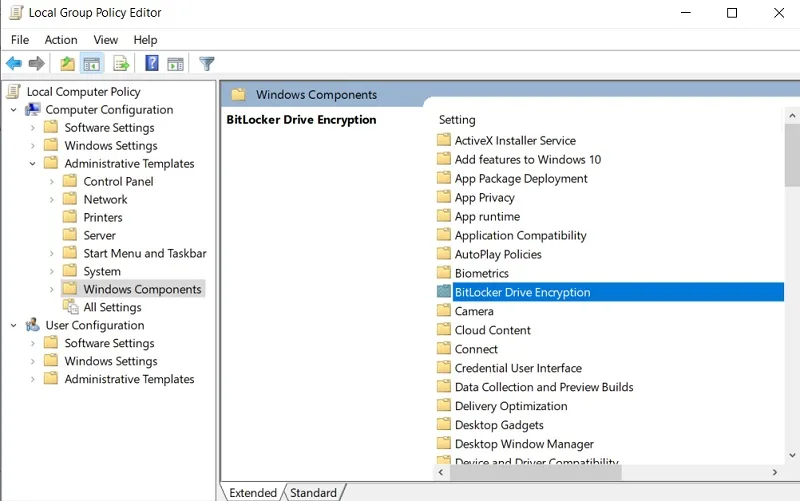Screen dimensions: 800x501
Task: Expand the Control Panel tree node
Action: (x=52, y=182)
